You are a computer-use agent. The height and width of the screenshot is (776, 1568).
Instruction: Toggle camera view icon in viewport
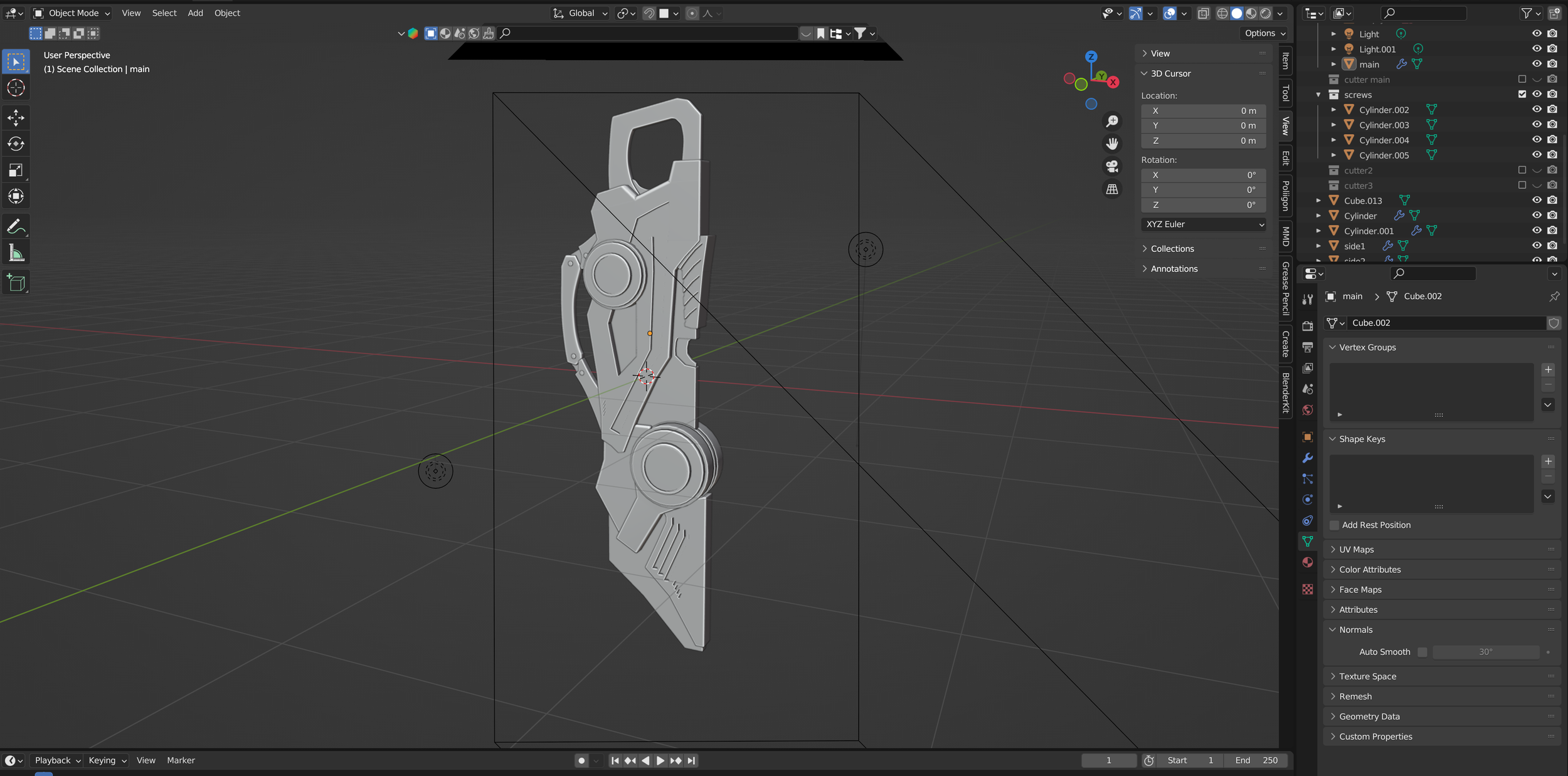click(x=1112, y=166)
